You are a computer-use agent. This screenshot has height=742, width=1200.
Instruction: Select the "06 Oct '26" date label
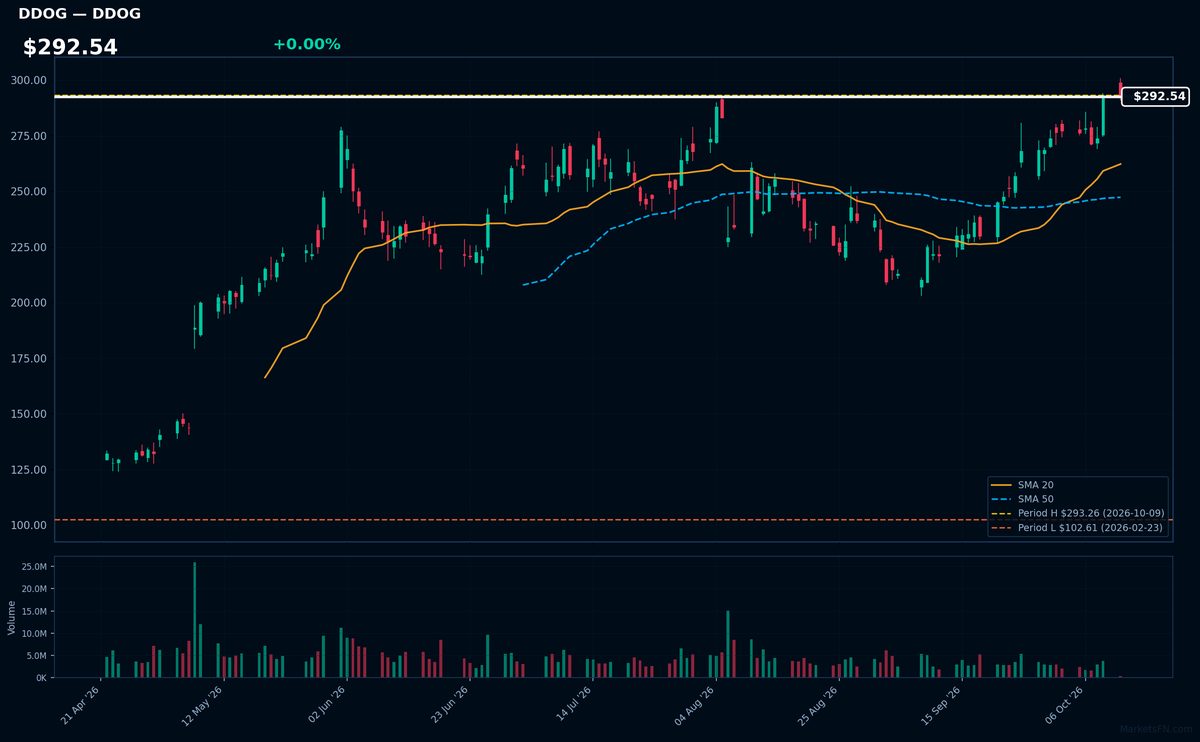(x=1064, y=705)
